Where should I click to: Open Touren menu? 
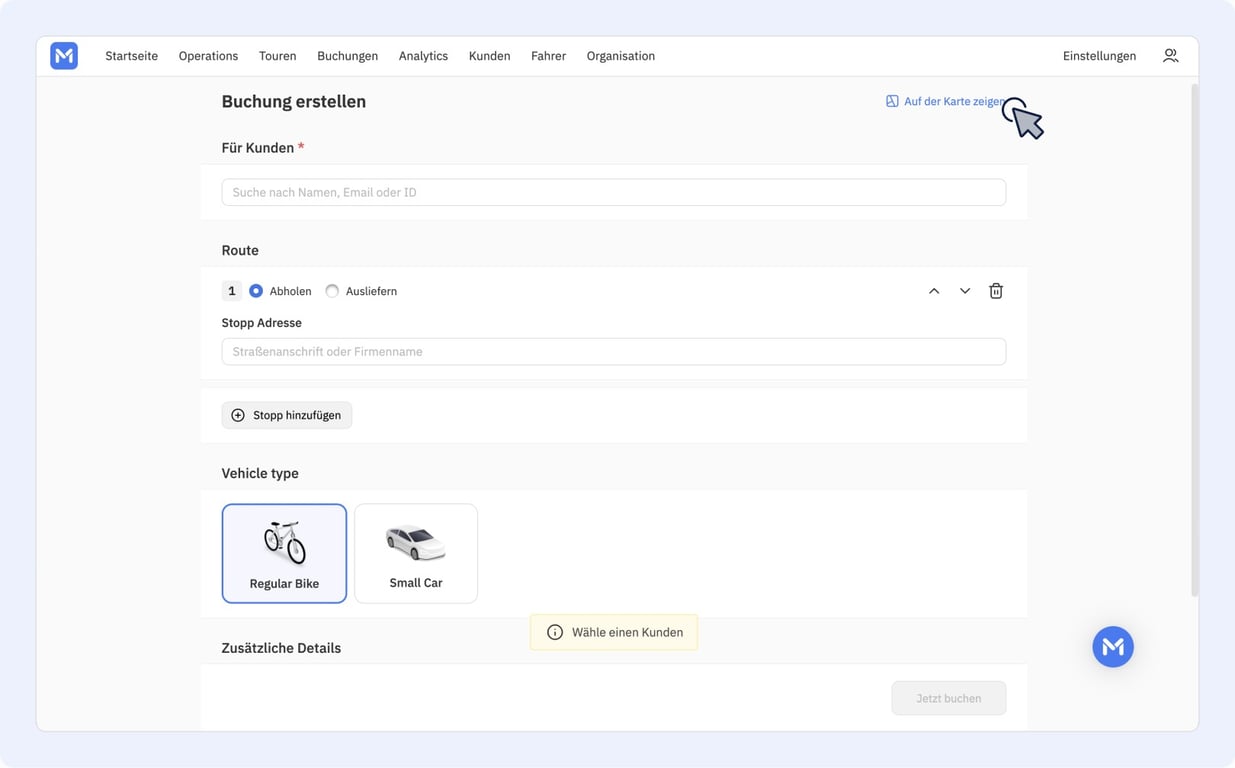tap(278, 56)
